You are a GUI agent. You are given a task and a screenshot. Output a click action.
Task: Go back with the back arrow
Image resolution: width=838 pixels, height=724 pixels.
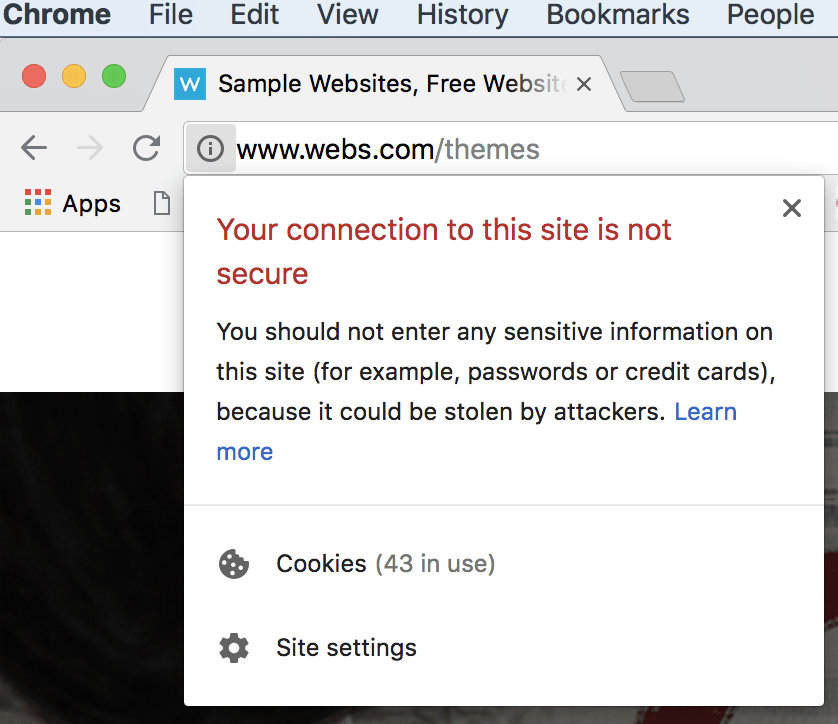34,148
